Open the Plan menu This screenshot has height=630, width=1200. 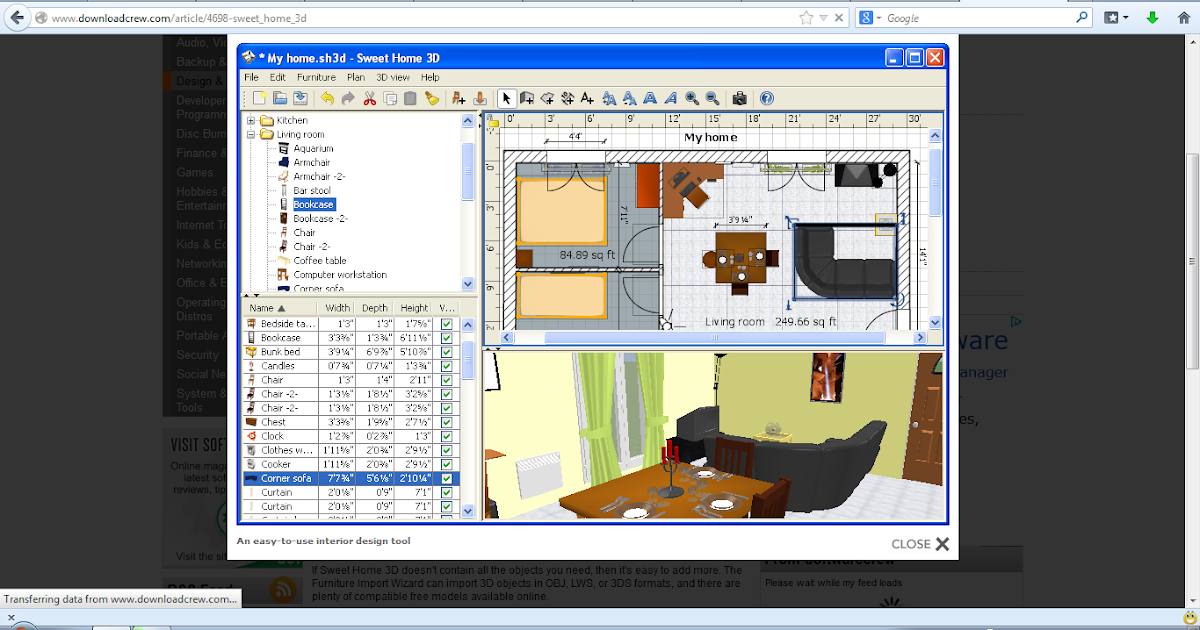pyautogui.click(x=356, y=77)
